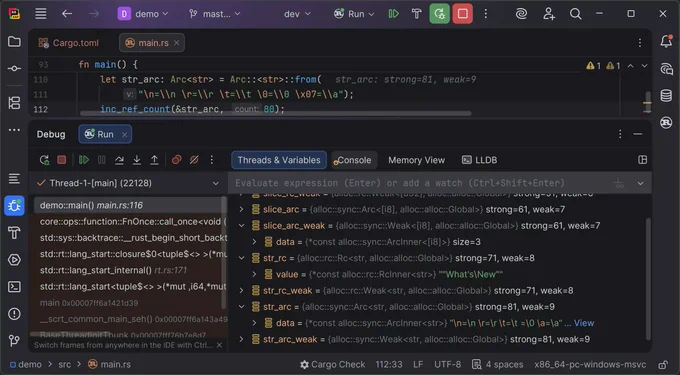Open the Database tool window icon

tap(666, 95)
